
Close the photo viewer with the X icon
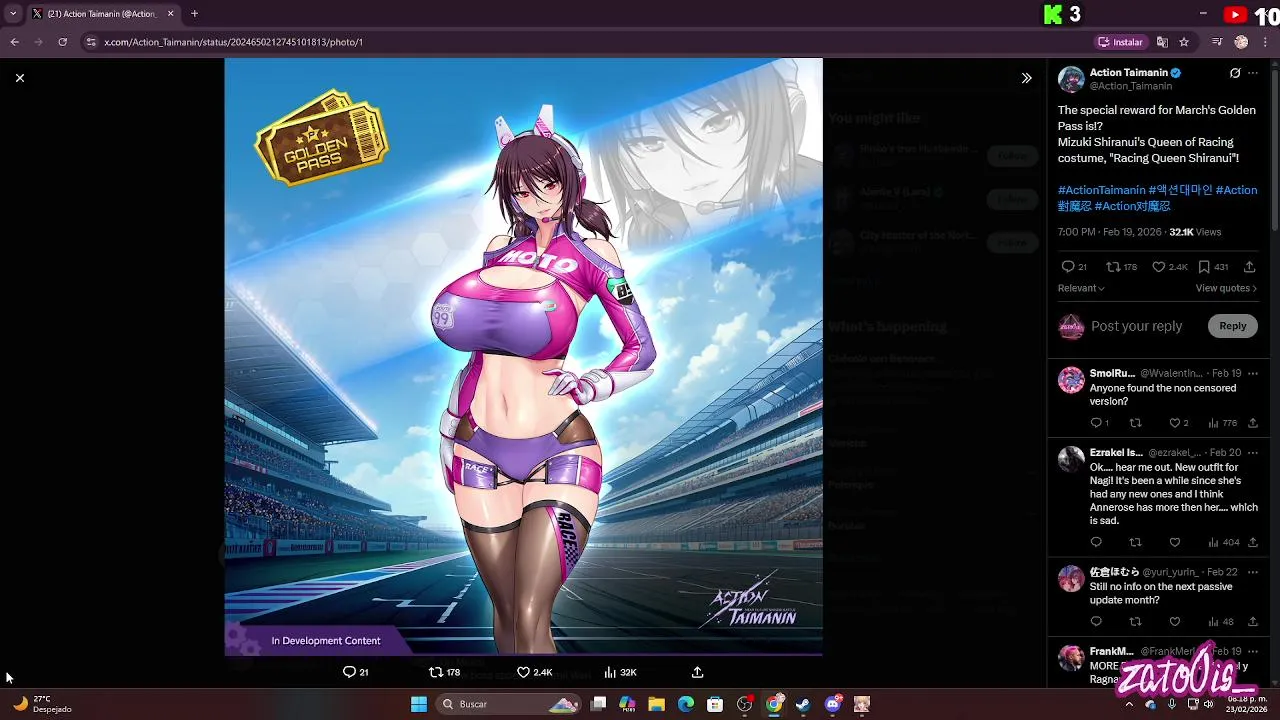[19, 78]
